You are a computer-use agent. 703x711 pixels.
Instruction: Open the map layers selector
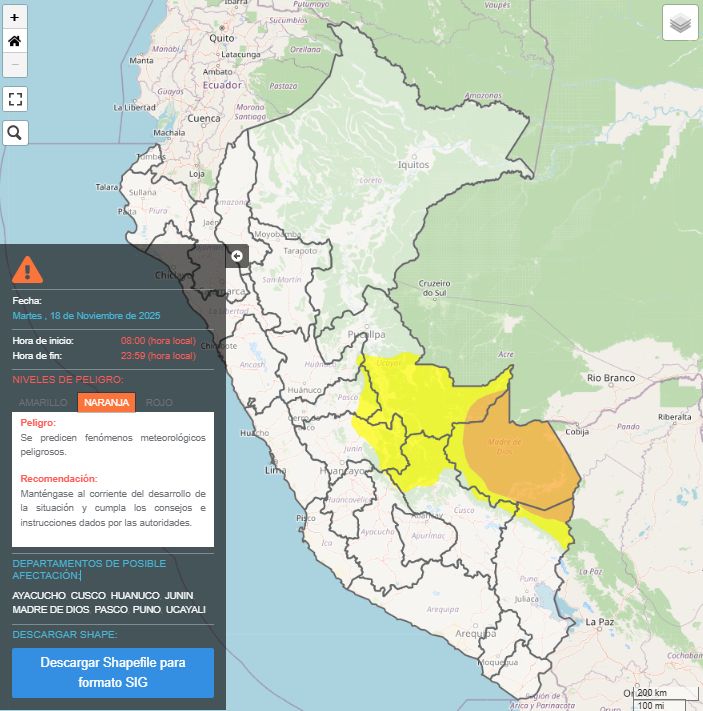[x=680, y=23]
